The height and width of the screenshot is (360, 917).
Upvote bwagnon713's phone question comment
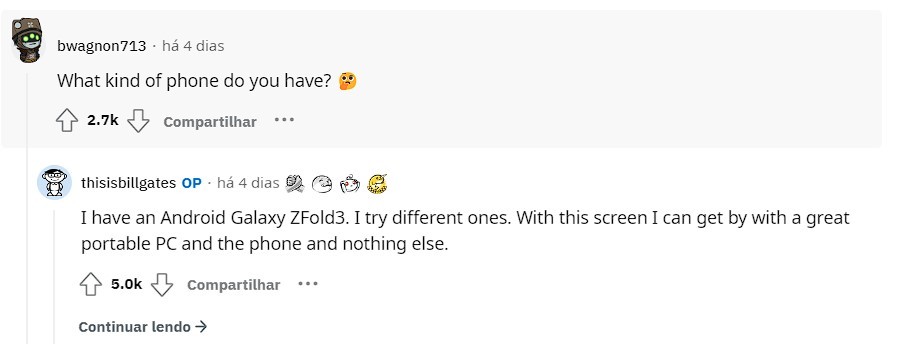coord(67,121)
